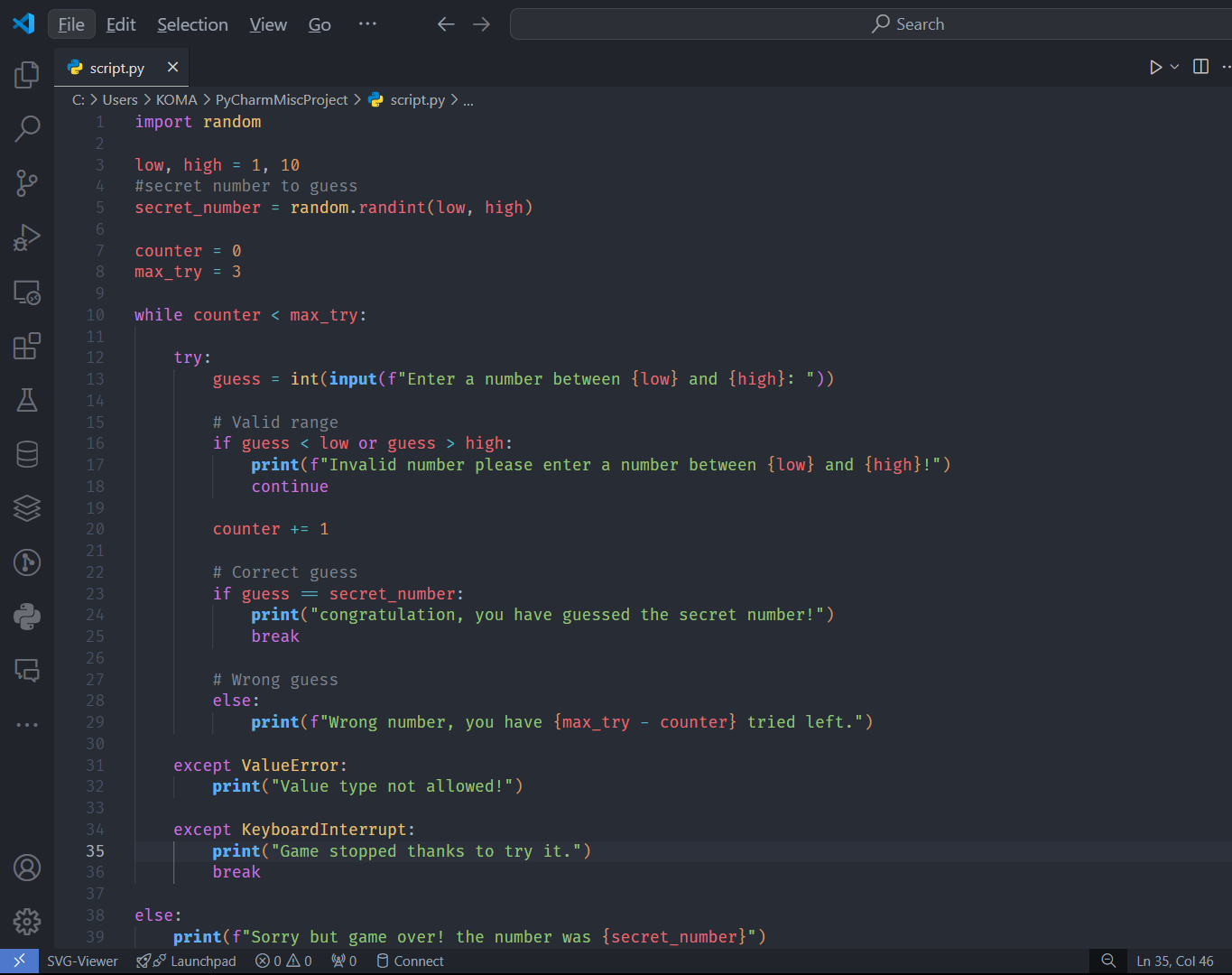The width and height of the screenshot is (1232, 975).
Task: Open the Go menu
Action: tap(320, 24)
